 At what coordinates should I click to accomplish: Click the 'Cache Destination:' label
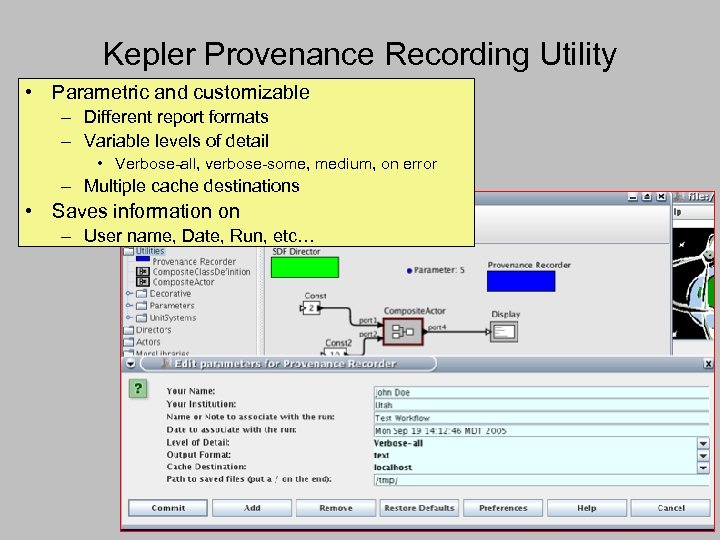pyautogui.click(x=206, y=467)
